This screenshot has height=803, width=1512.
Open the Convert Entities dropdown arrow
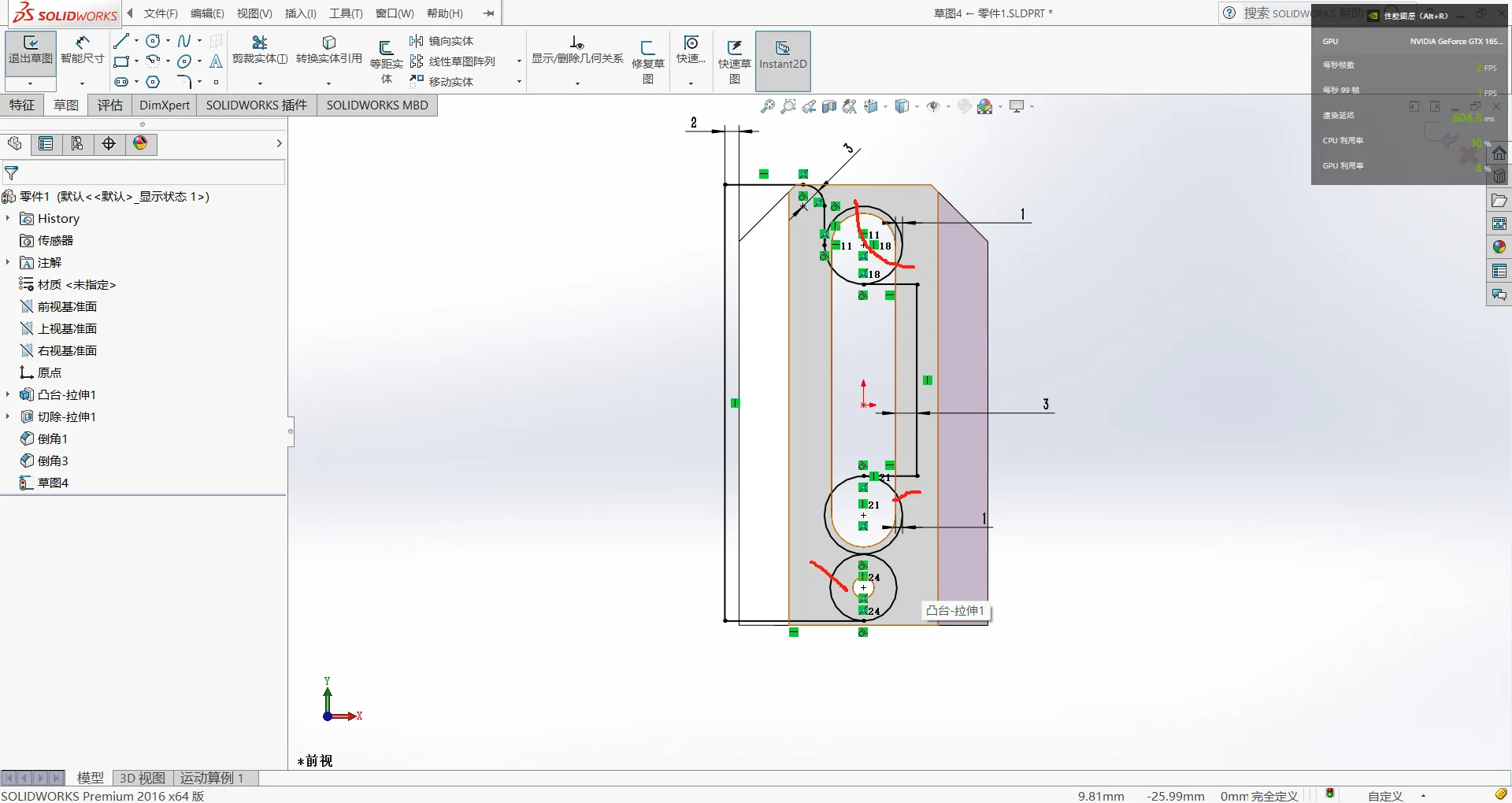(x=329, y=83)
